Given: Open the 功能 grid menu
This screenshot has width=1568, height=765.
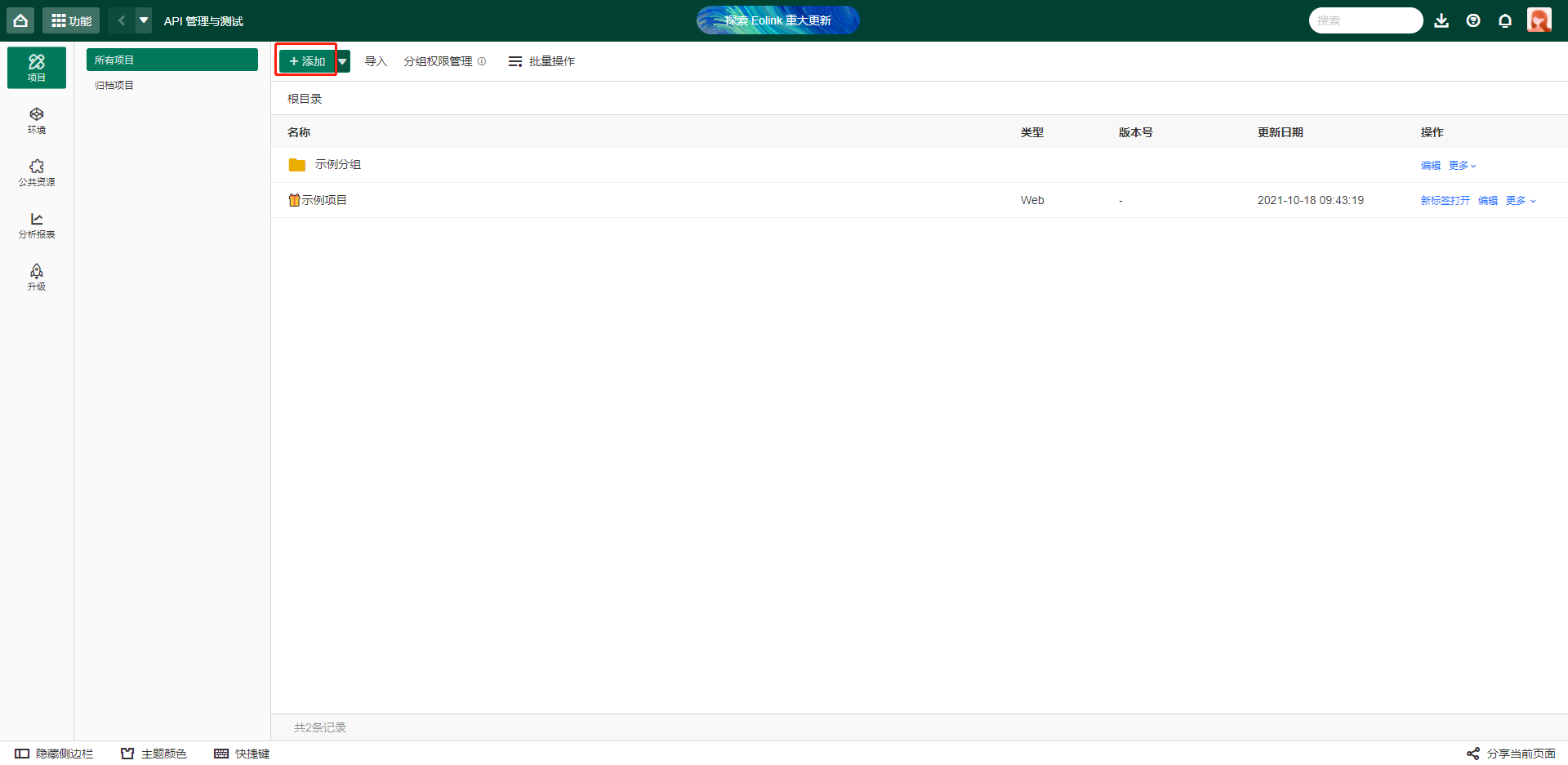Looking at the screenshot, I should click(x=71, y=20).
